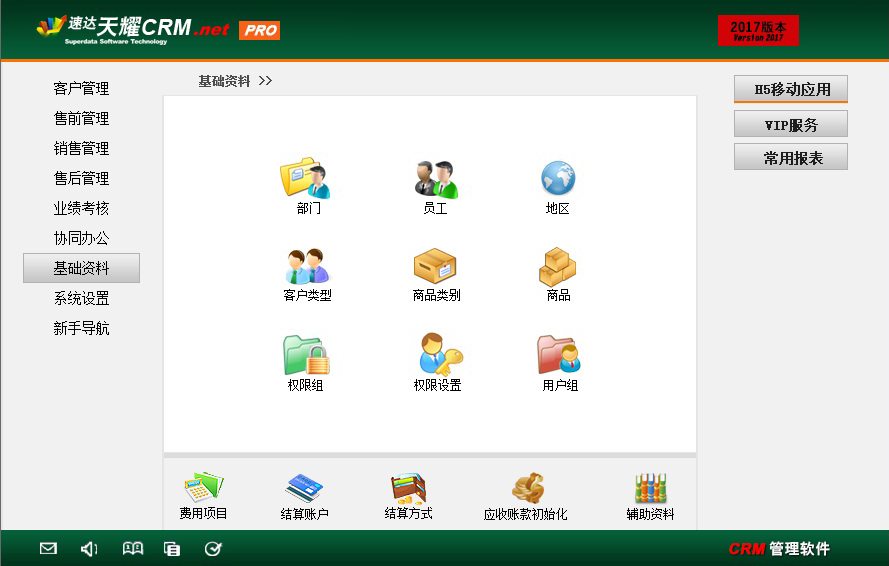This screenshot has width=889, height=566.
Task: Select the 商品类别 product category icon
Action: coord(435,267)
